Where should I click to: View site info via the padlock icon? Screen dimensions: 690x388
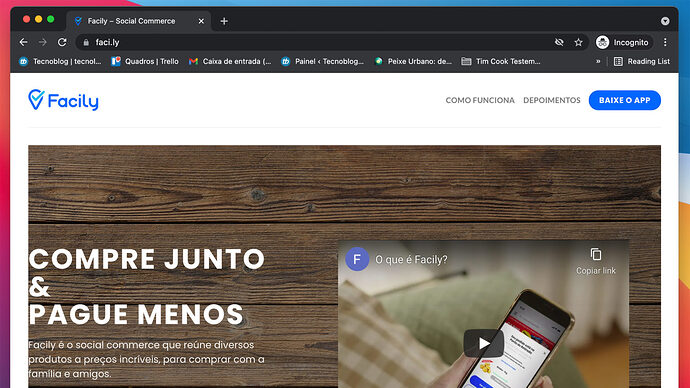(x=86, y=42)
